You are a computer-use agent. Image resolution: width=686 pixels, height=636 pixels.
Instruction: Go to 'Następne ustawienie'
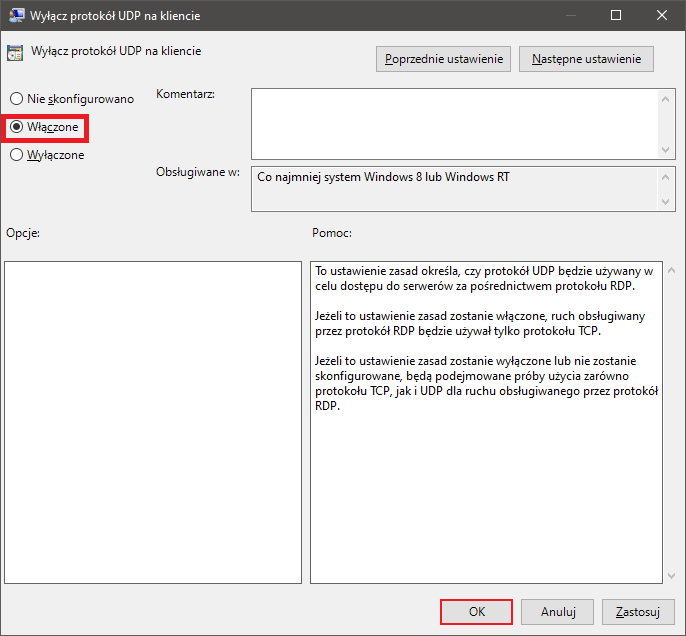pos(586,59)
